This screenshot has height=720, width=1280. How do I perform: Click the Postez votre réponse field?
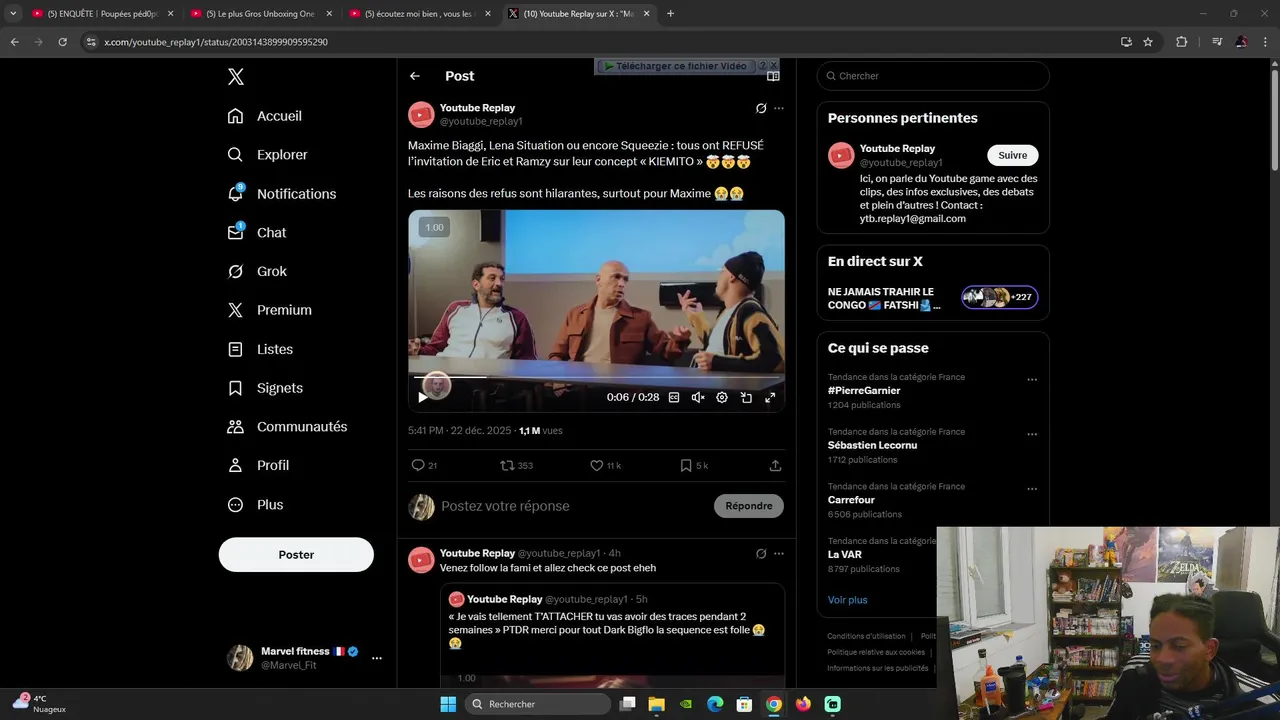[572, 506]
